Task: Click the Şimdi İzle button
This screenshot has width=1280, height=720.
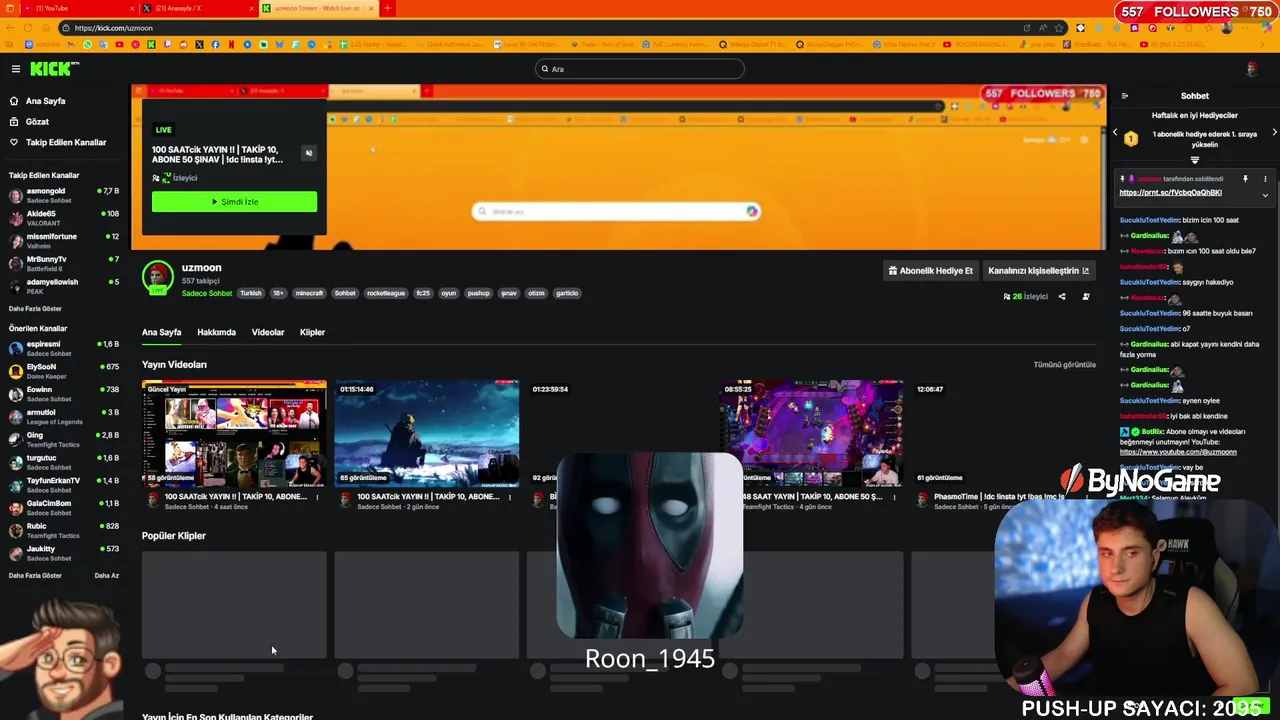Action: click(234, 202)
